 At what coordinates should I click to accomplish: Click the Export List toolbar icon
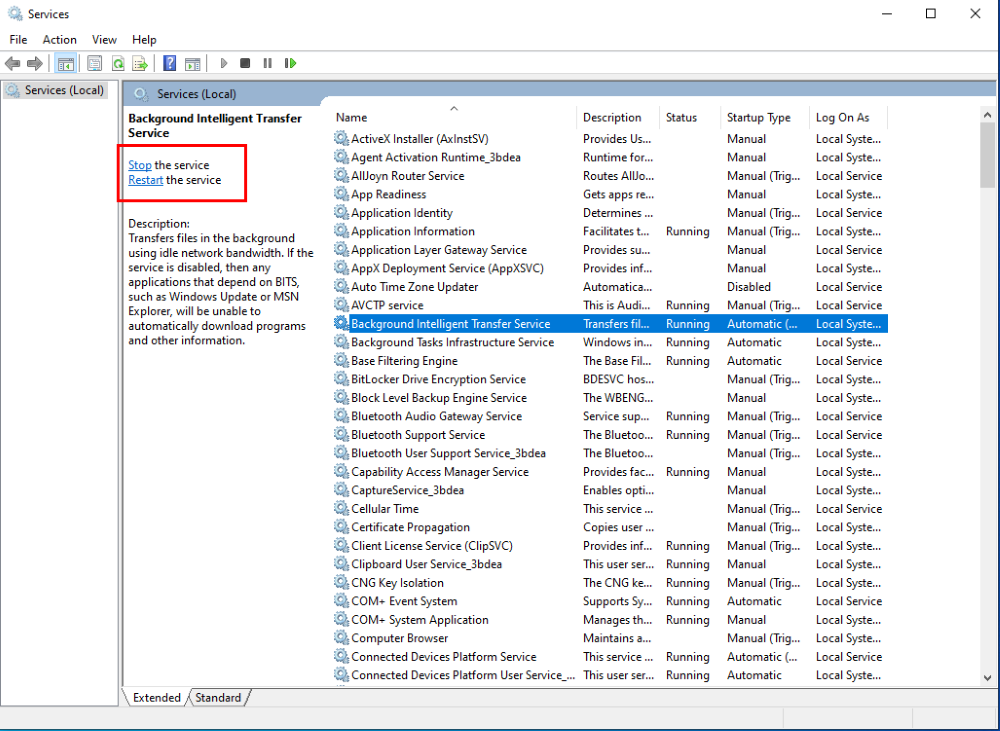141,63
